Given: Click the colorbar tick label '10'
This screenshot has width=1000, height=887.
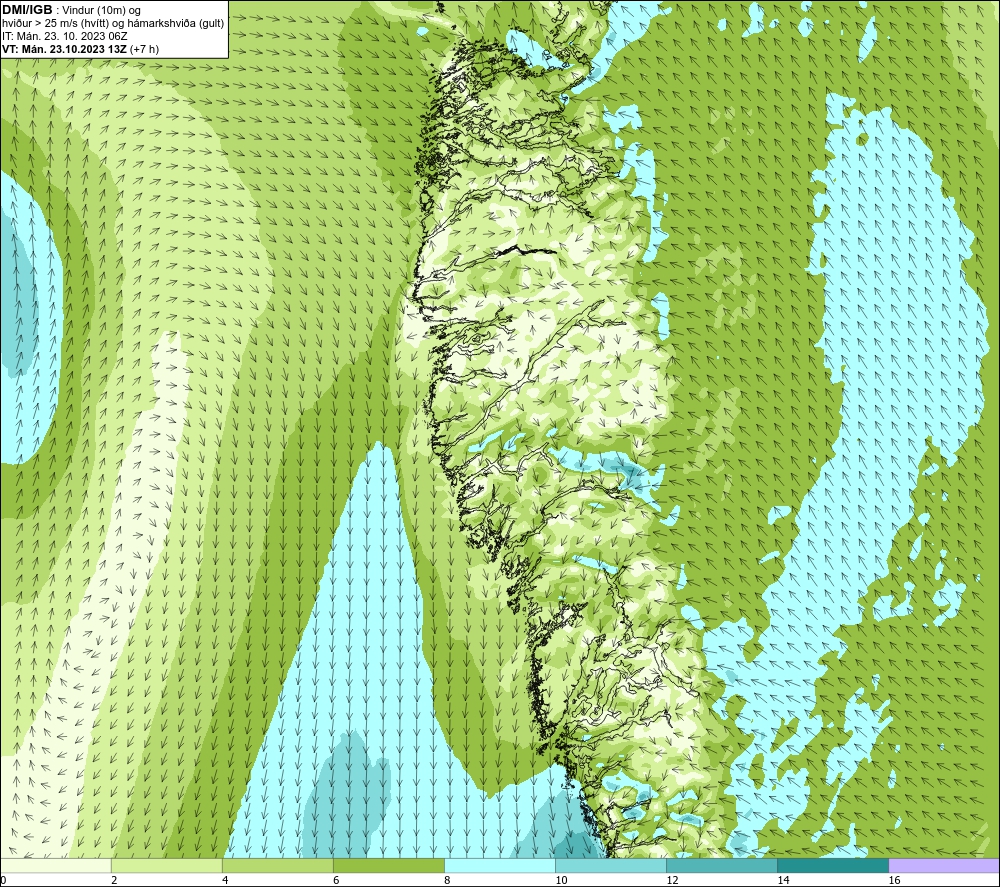Looking at the screenshot, I should [x=561, y=881].
